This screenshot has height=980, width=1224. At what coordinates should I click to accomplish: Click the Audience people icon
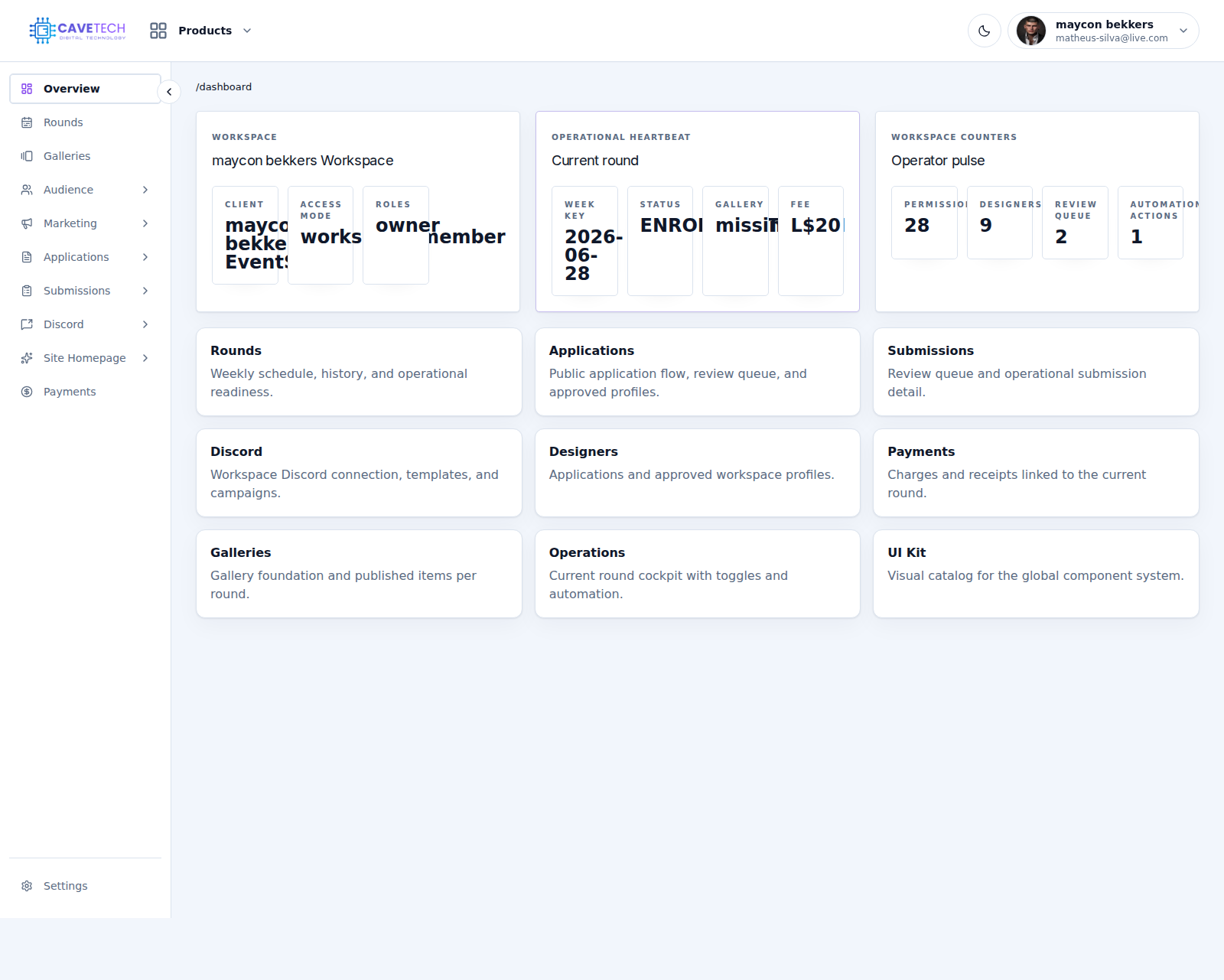pos(27,190)
